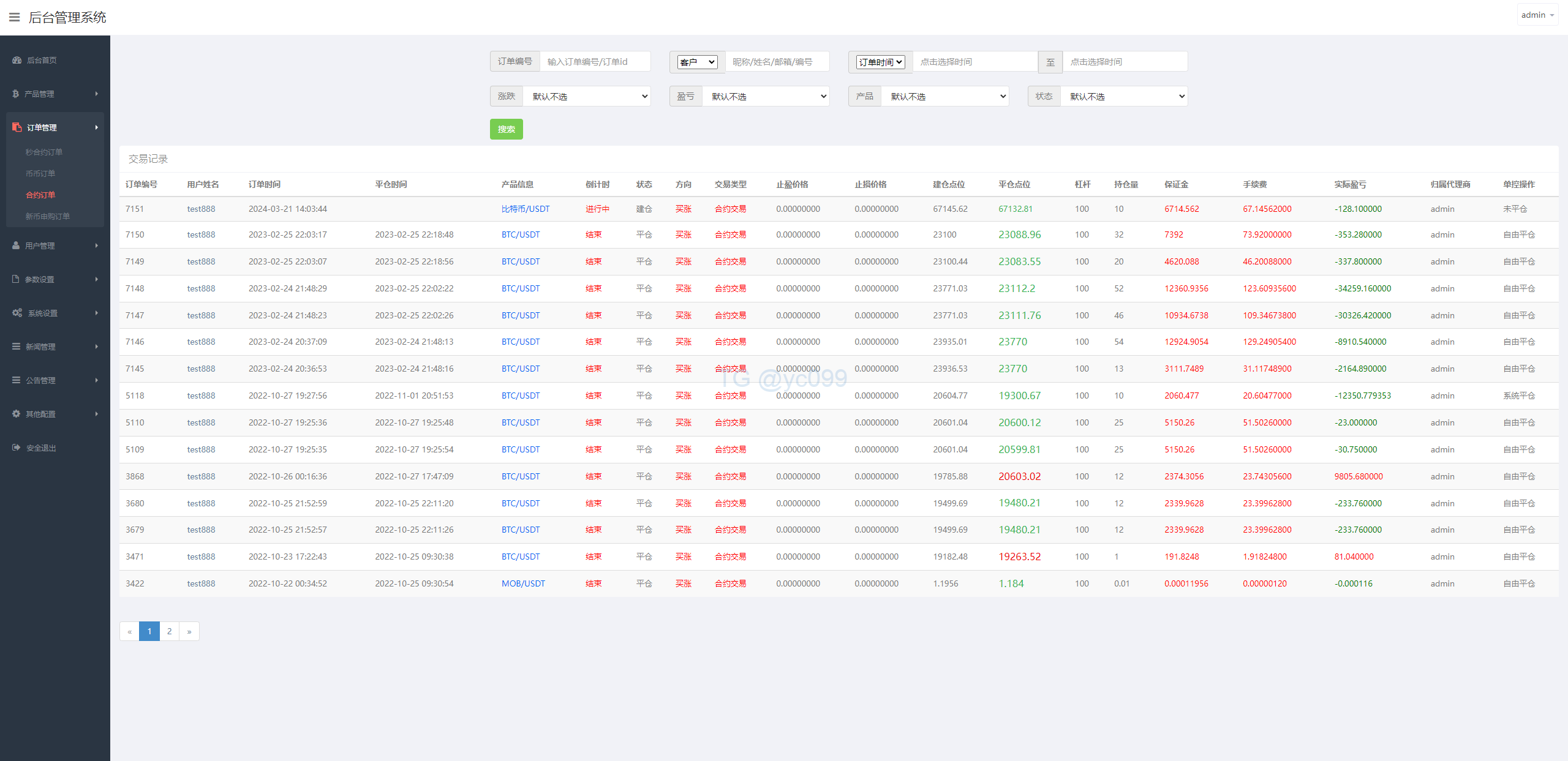The width and height of the screenshot is (1568, 761).
Task: Click the dashboard home icon in sidebar
Action: tap(17, 60)
